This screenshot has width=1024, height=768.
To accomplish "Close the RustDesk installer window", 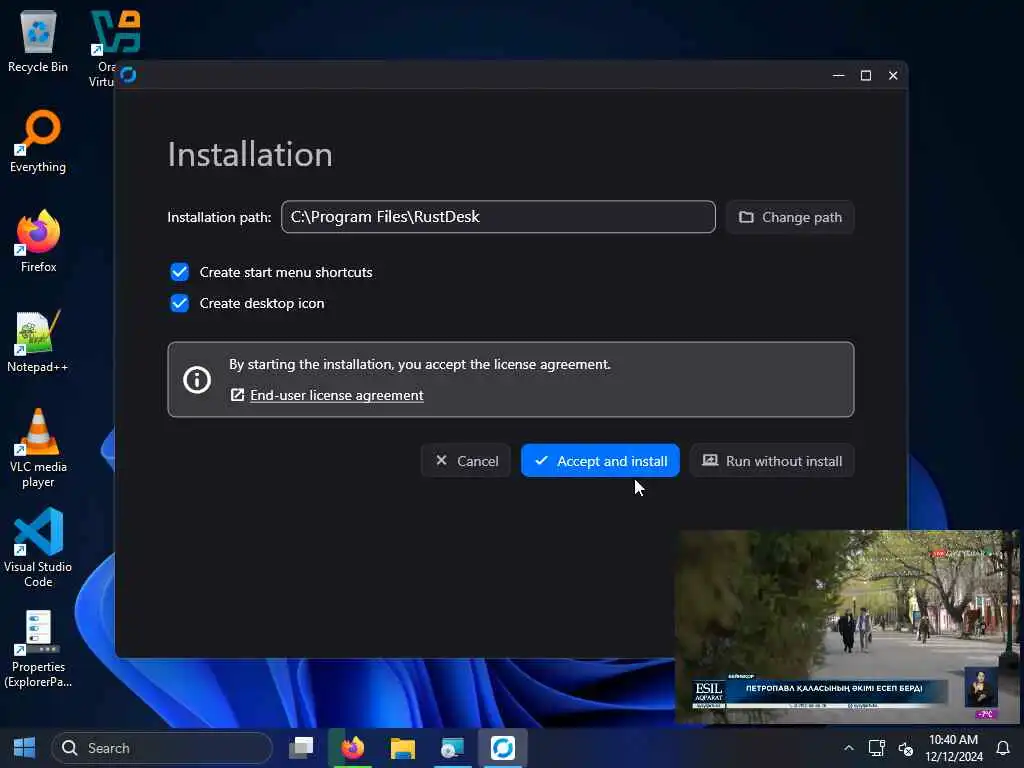I will pos(893,75).
